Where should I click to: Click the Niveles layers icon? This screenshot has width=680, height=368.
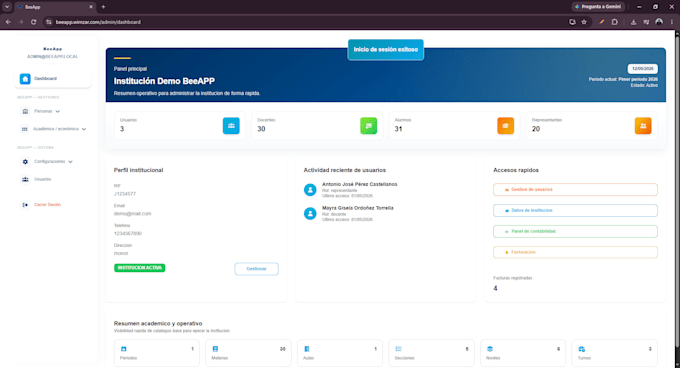pyautogui.click(x=490, y=349)
